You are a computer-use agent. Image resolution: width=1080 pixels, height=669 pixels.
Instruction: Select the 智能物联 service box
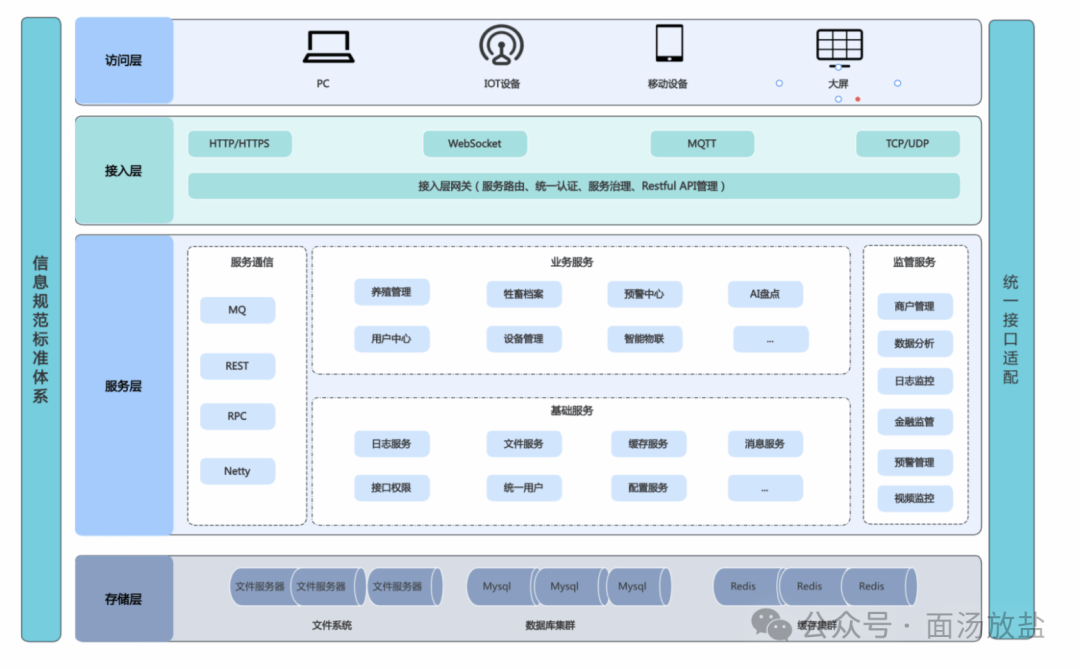645,339
